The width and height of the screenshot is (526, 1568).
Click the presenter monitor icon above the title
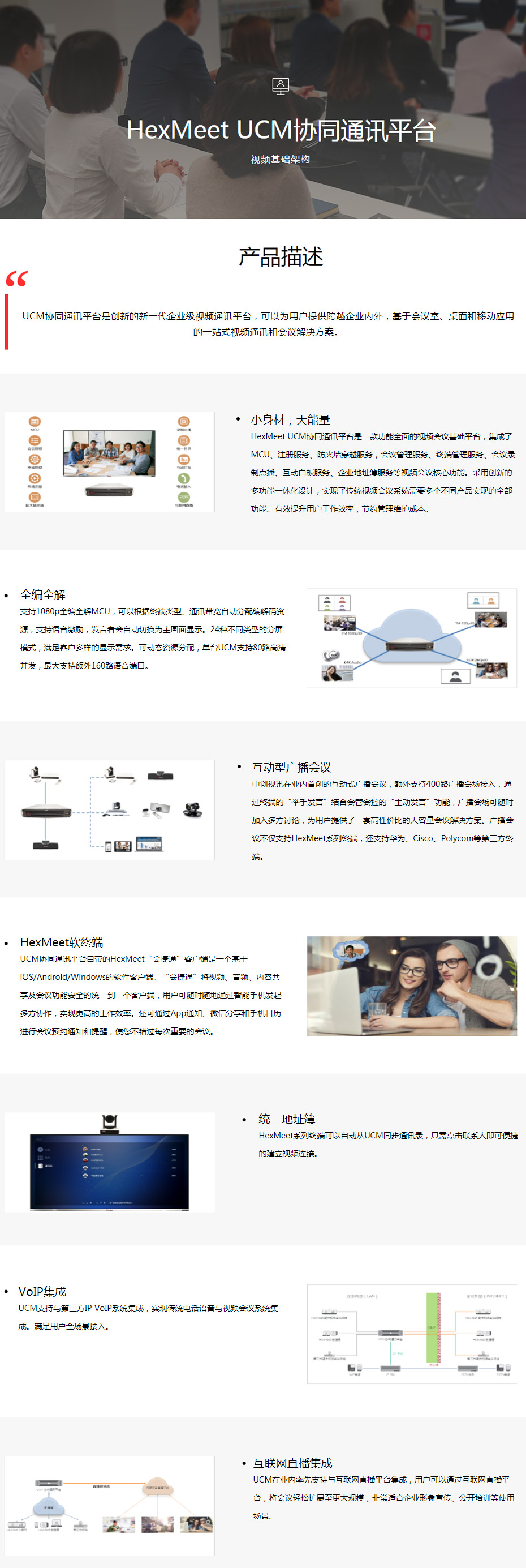[281, 87]
